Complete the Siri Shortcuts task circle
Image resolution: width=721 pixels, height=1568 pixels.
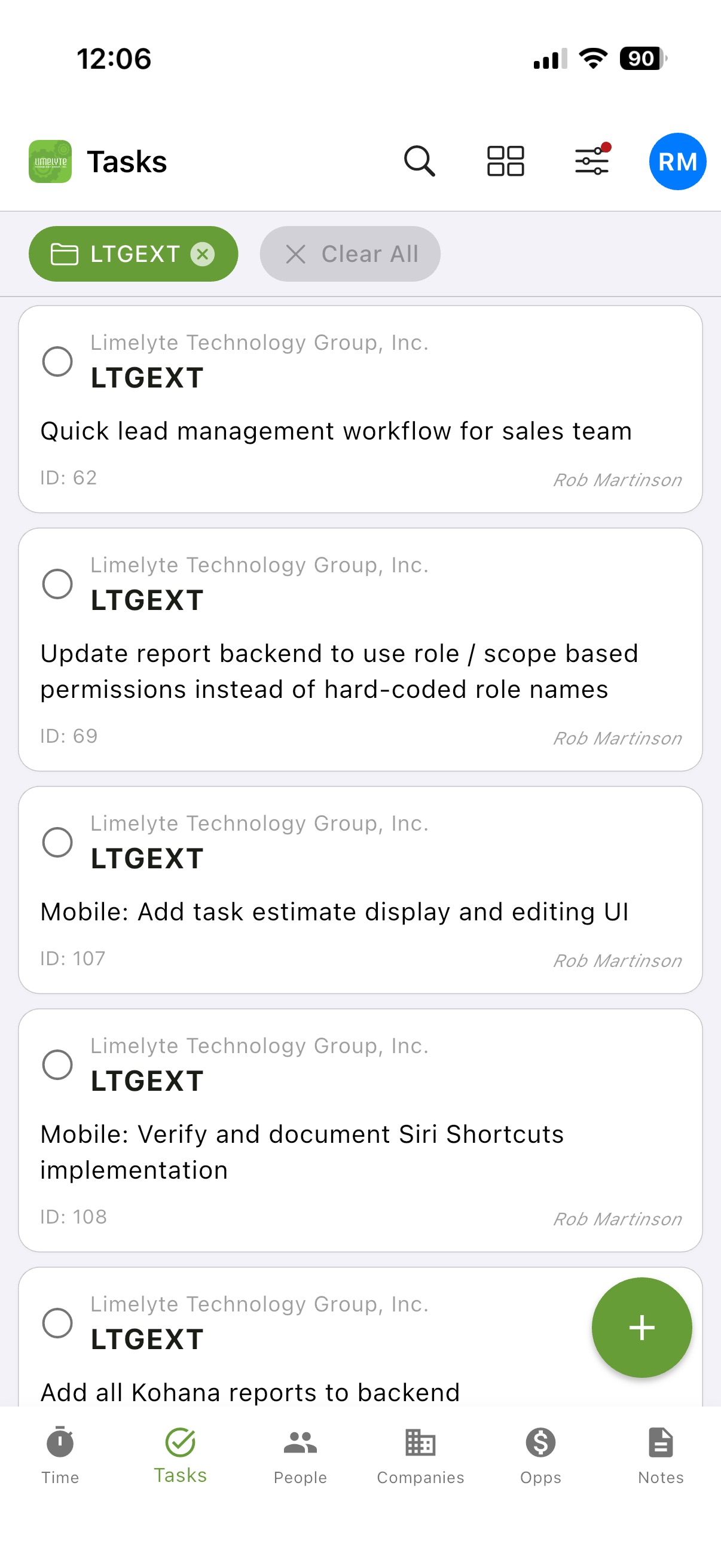point(58,1065)
